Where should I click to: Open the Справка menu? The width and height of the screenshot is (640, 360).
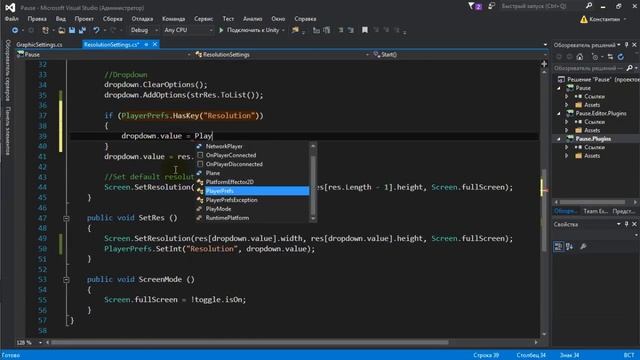point(305,19)
